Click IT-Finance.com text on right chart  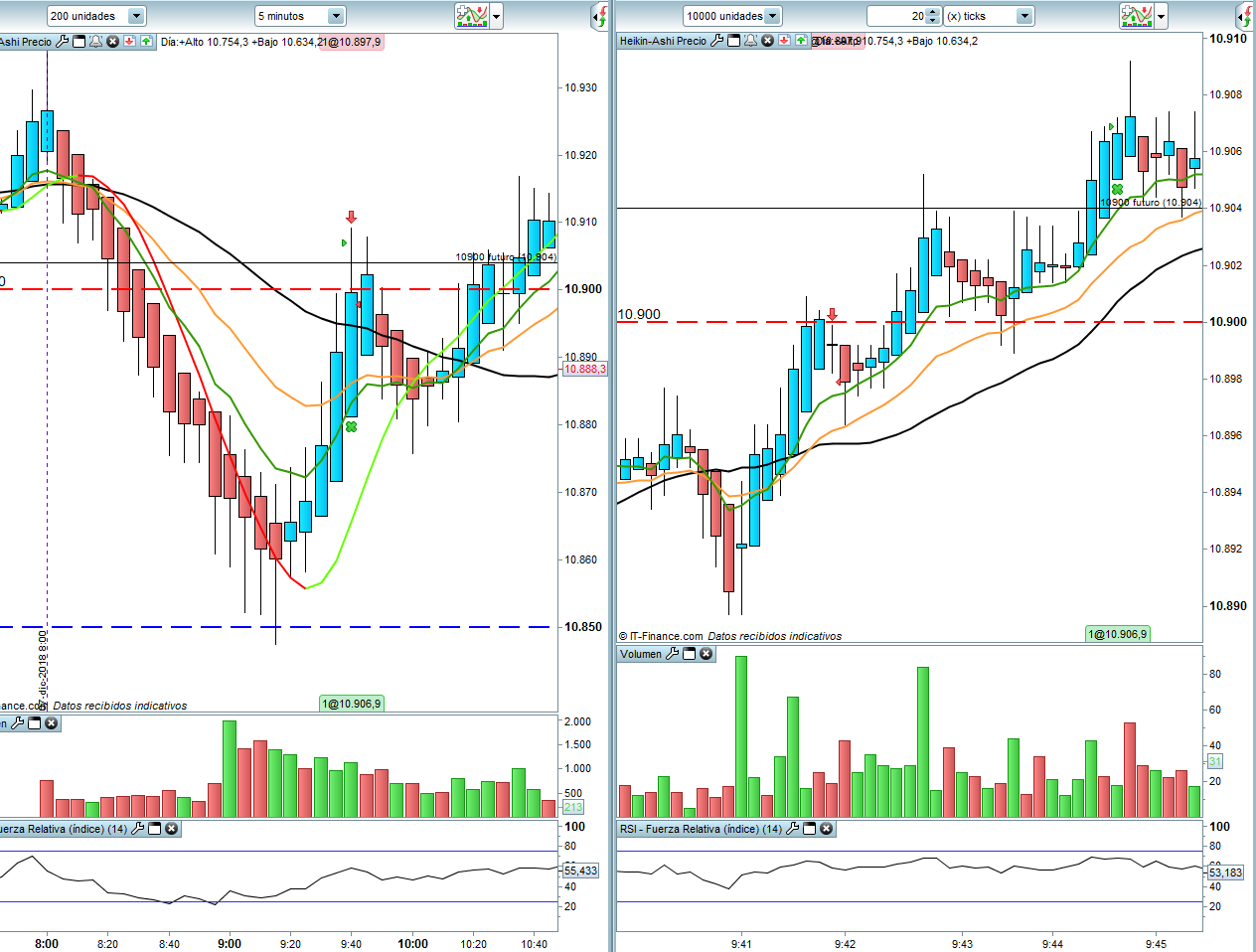[666, 636]
